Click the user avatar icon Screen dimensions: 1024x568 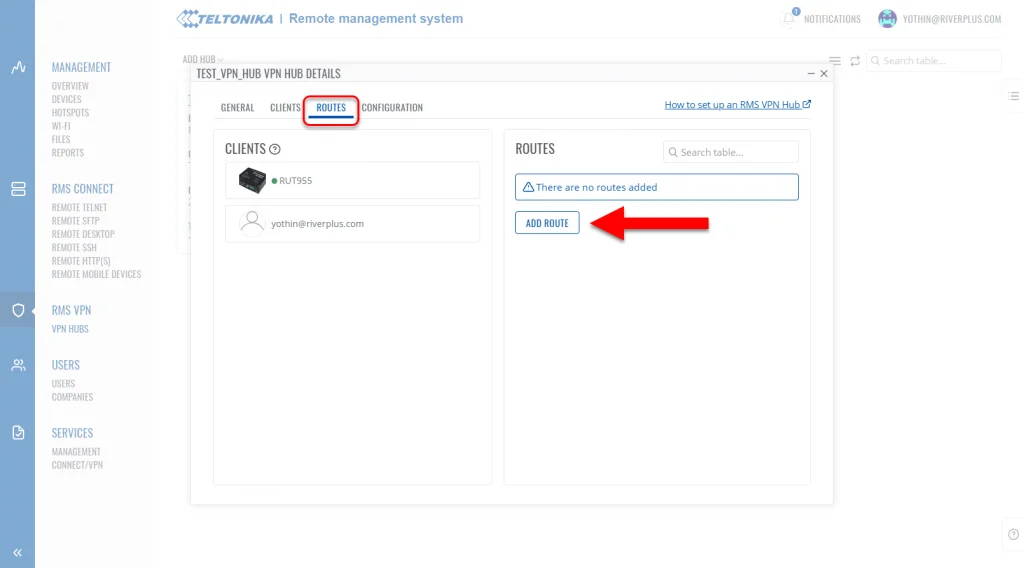coord(887,19)
